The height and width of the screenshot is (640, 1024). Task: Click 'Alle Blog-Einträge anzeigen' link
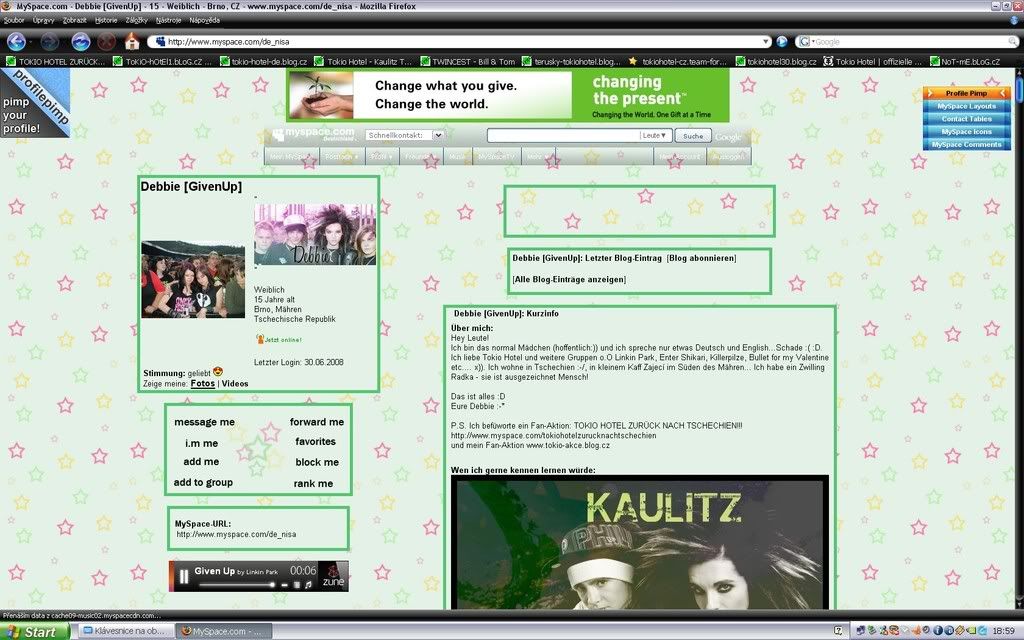[x=569, y=279]
